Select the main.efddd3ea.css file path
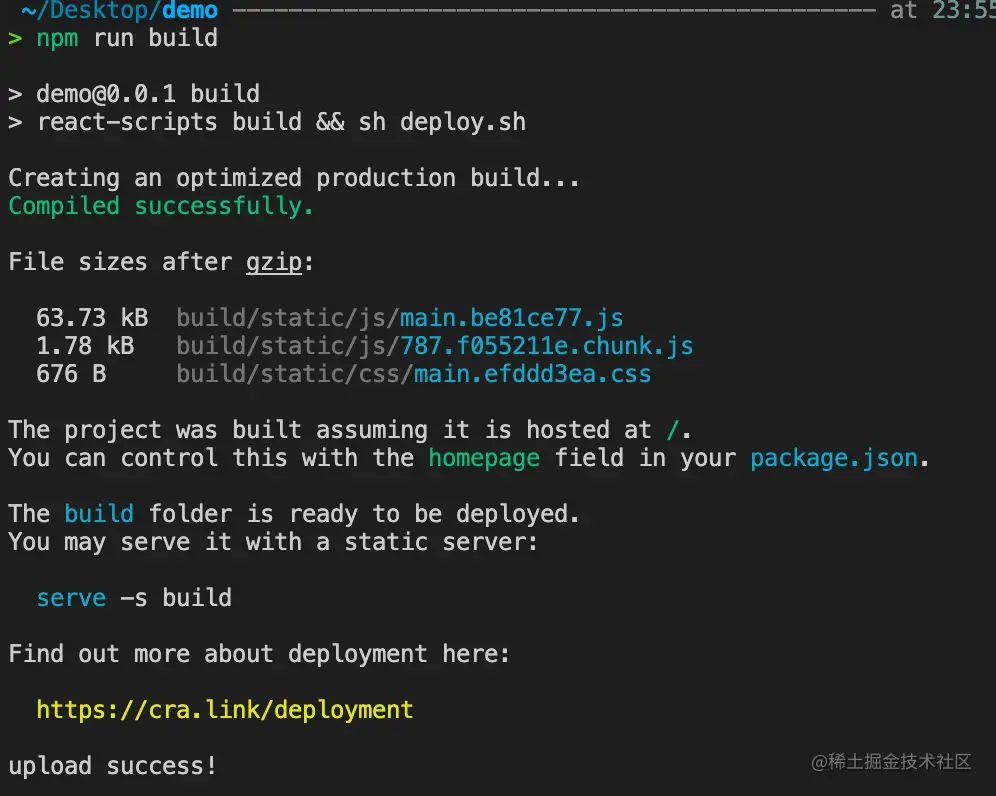Image resolution: width=996 pixels, height=796 pixels. 414,374
